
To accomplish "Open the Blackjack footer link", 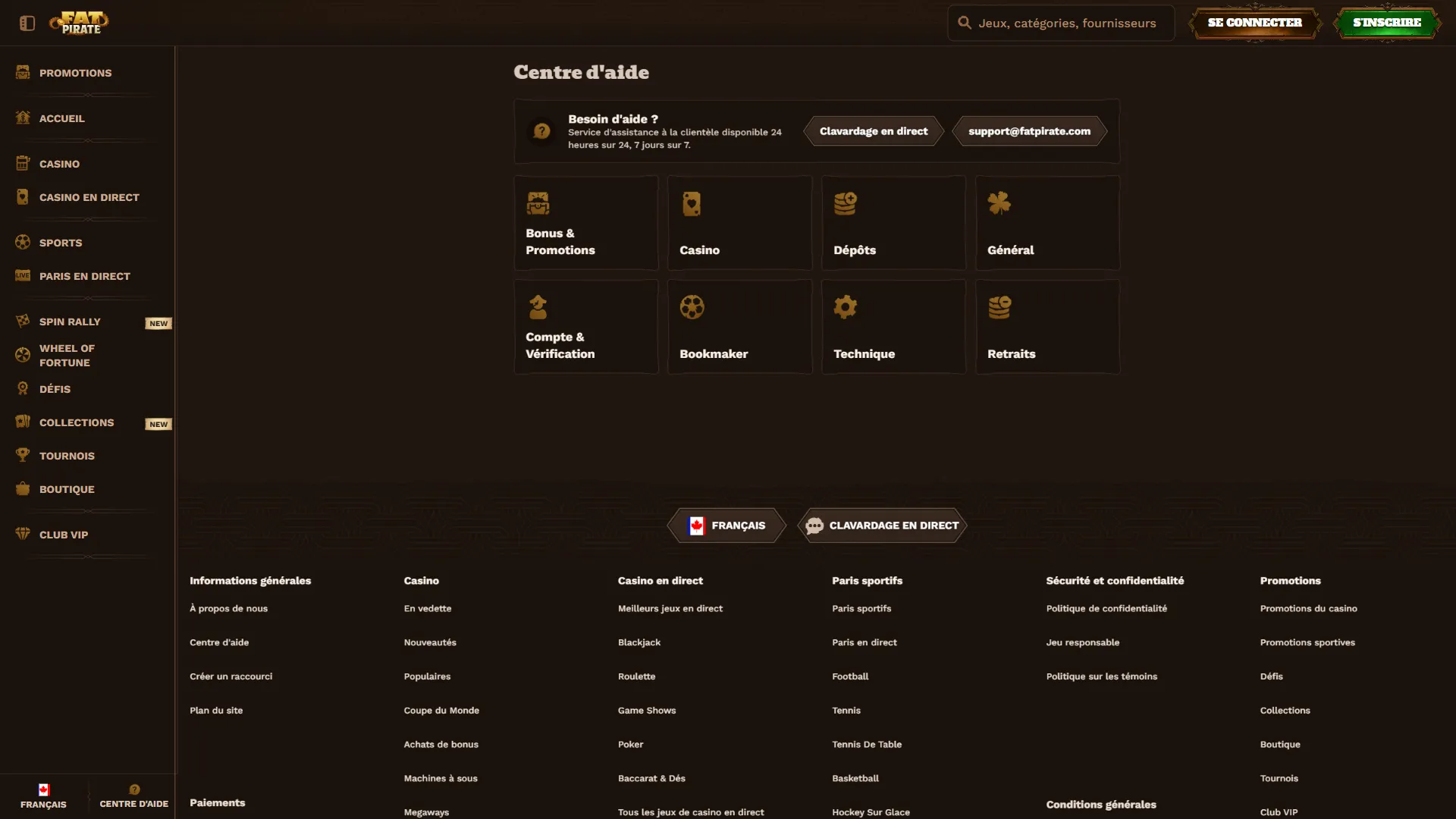I will pyautogui.click(x=639, y=642).
